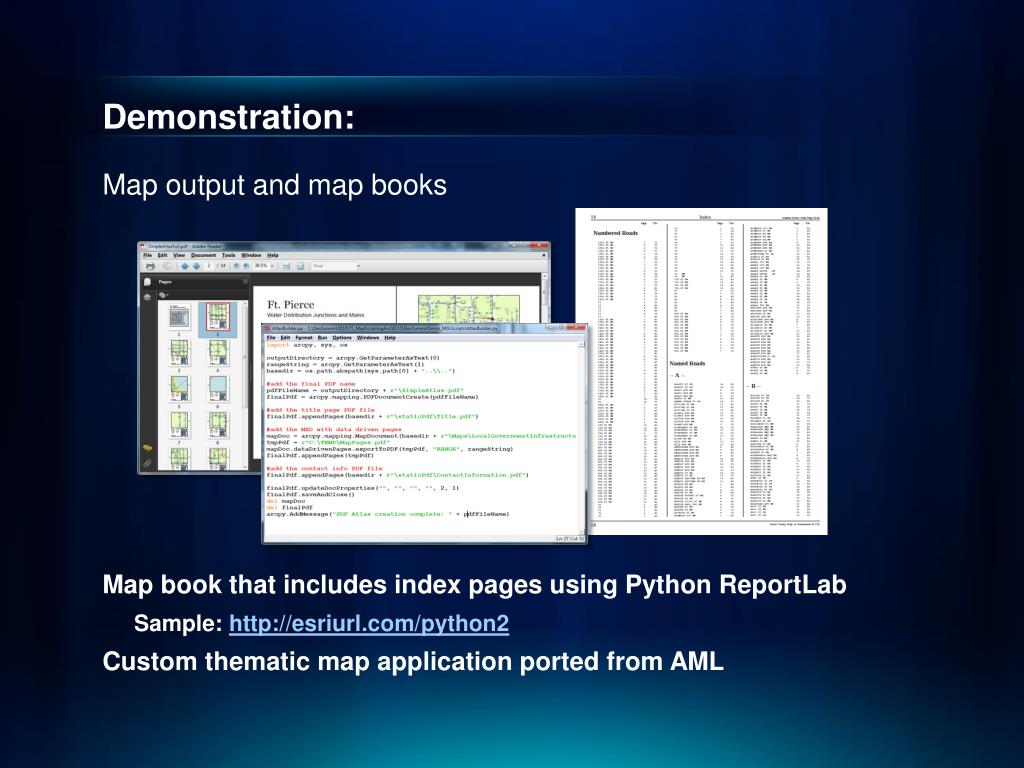The image size is (1024, 768).
Task: Open the Windows menu in AtlasBuilder.py editor
Action: coord(368,338)
